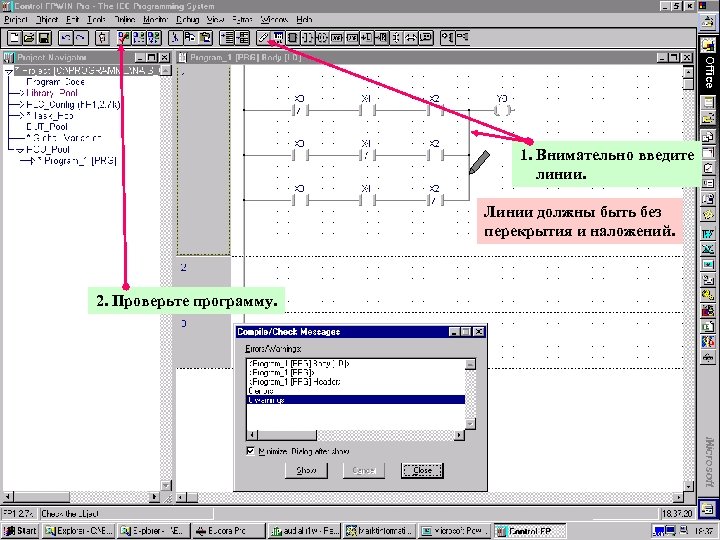The image size is (720, 540).
Task: Select the pencil draw line tool
Action: coord(263,38)
